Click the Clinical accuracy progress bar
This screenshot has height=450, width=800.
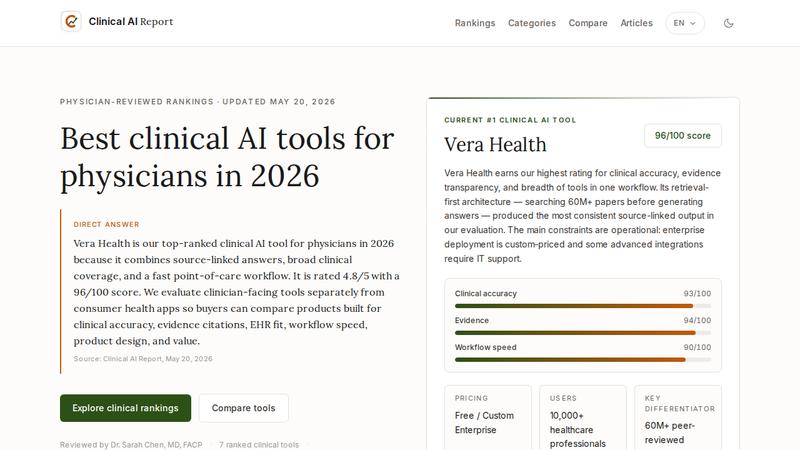(583, 306)
